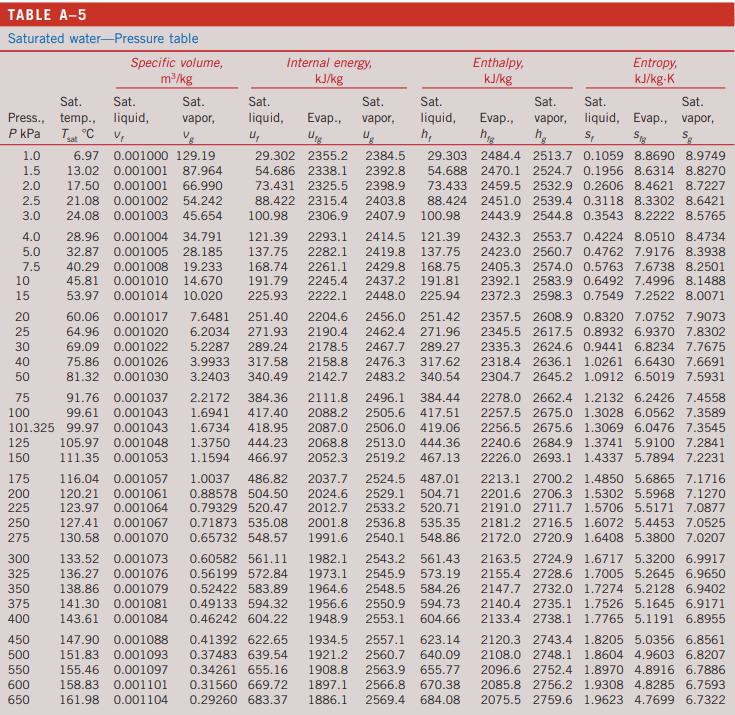Select vapor volume '0.88578'
This screenshot has height=715, width=735.
[x=213, y=494]
